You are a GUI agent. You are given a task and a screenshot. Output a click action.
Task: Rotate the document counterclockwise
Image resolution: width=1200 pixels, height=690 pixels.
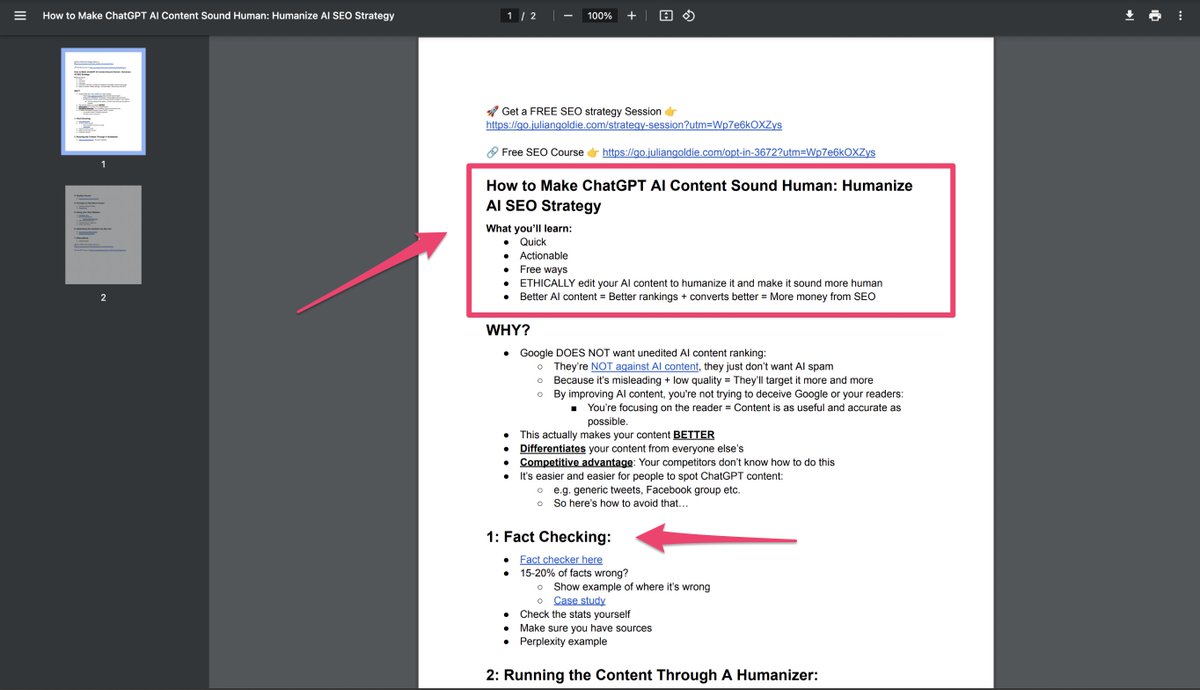689,16
